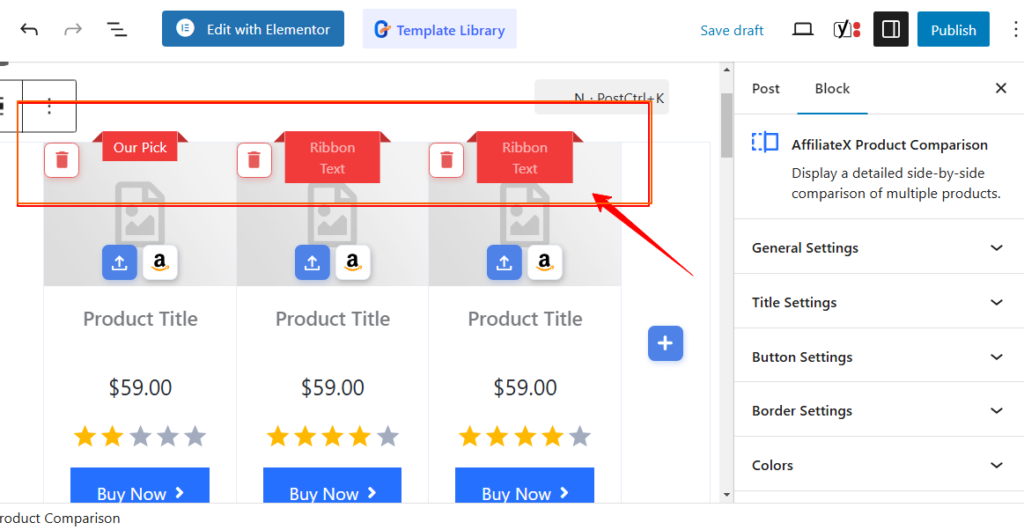Click Amazon icon on the first product
This screenshot has width=1024, height=530.
point(161,262)
